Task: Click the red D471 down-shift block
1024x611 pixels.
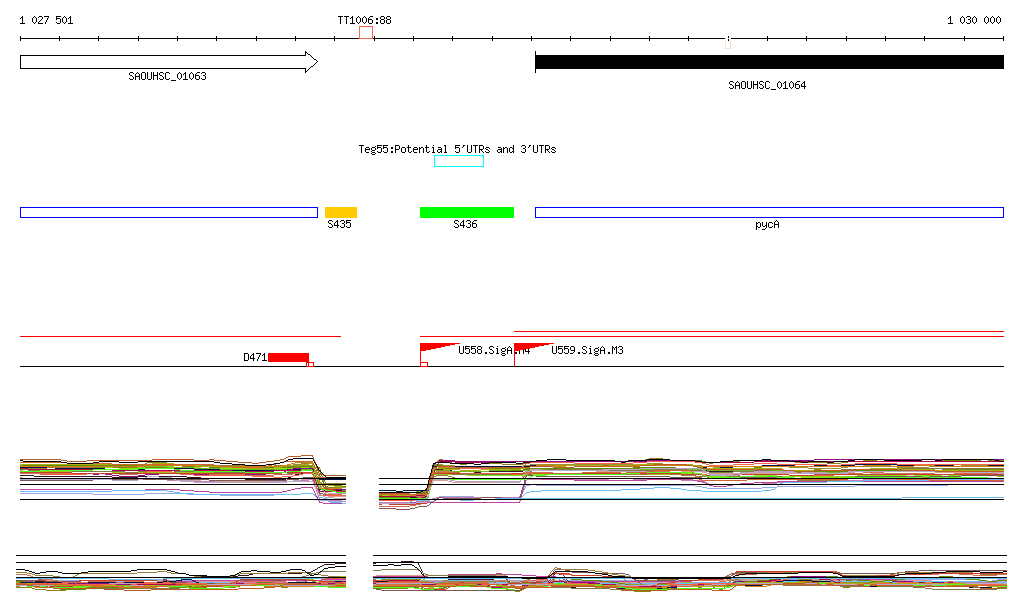Action: [x=288, y=357]
